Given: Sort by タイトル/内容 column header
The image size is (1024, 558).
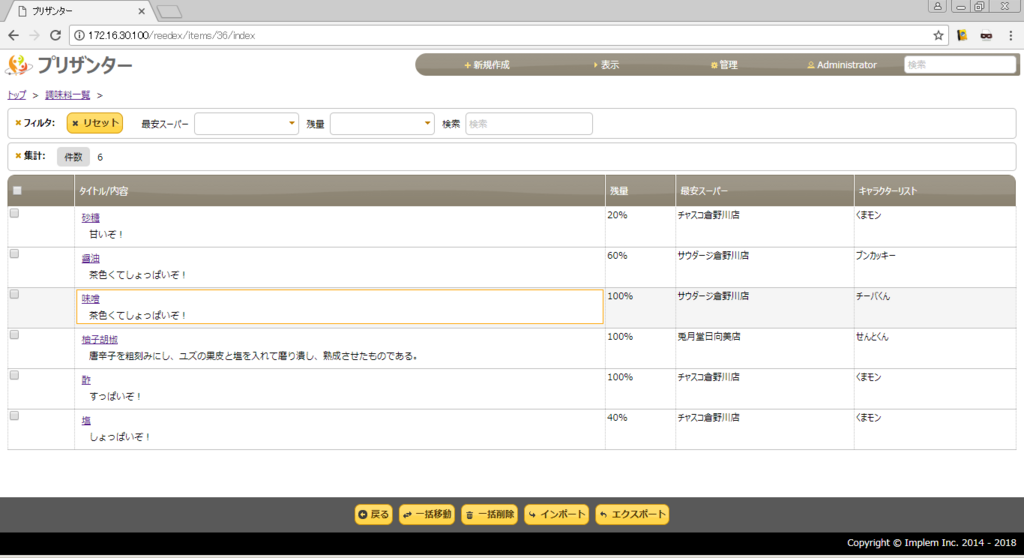Looking at the screenshot, I should [x=340, y=191].
